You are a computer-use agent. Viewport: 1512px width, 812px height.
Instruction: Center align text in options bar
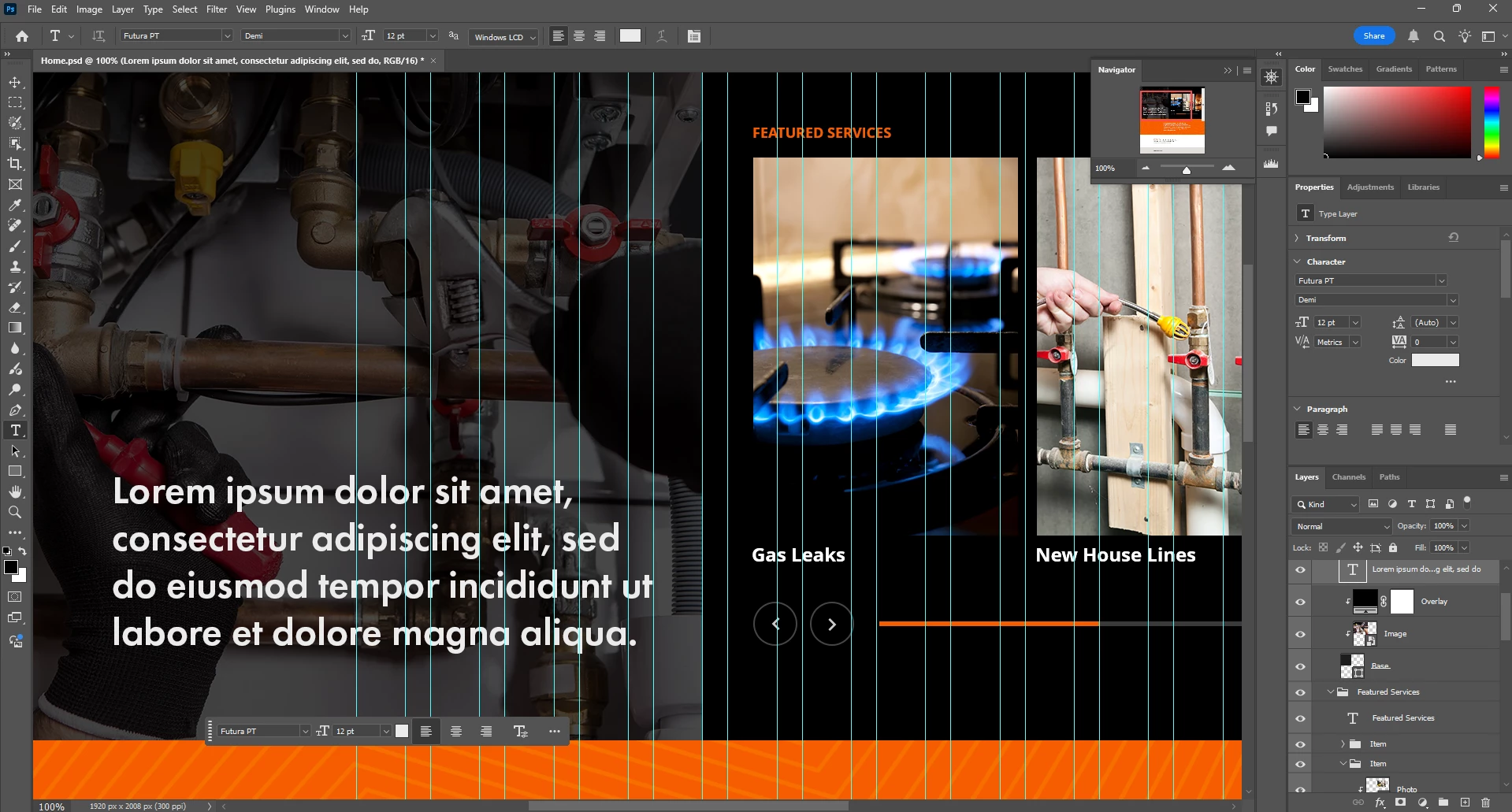(x=579, y=35)
